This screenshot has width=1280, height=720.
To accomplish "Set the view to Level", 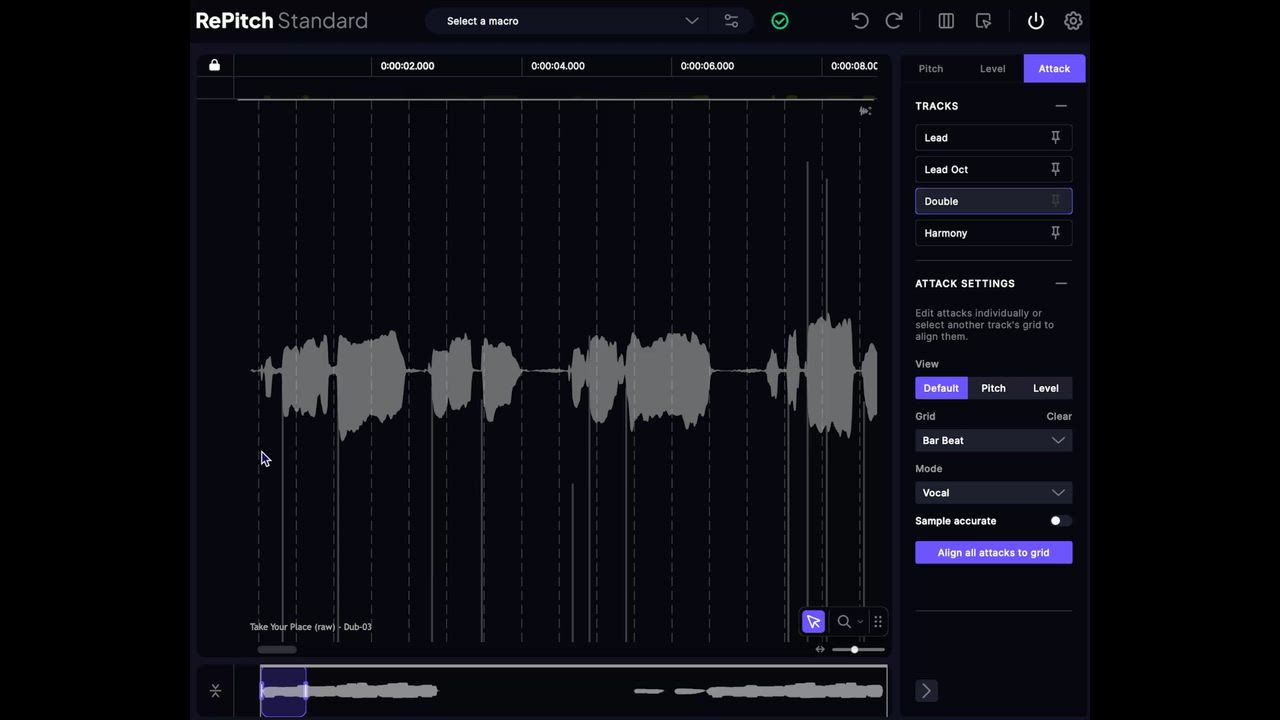I will (1046, 388).
